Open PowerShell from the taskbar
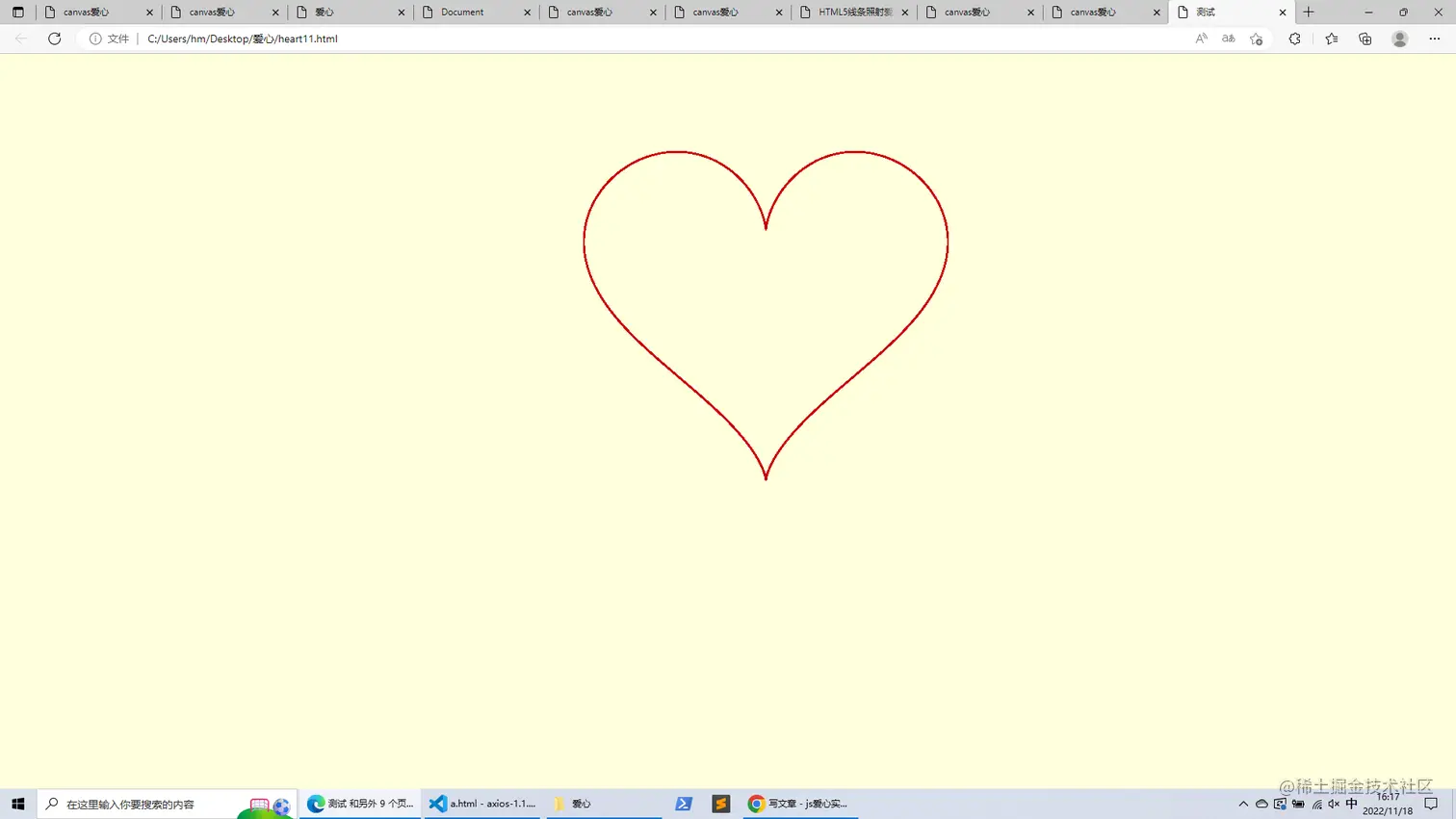Image resolution: width=1456 pixels, height=819 pixels. (684, 804)
